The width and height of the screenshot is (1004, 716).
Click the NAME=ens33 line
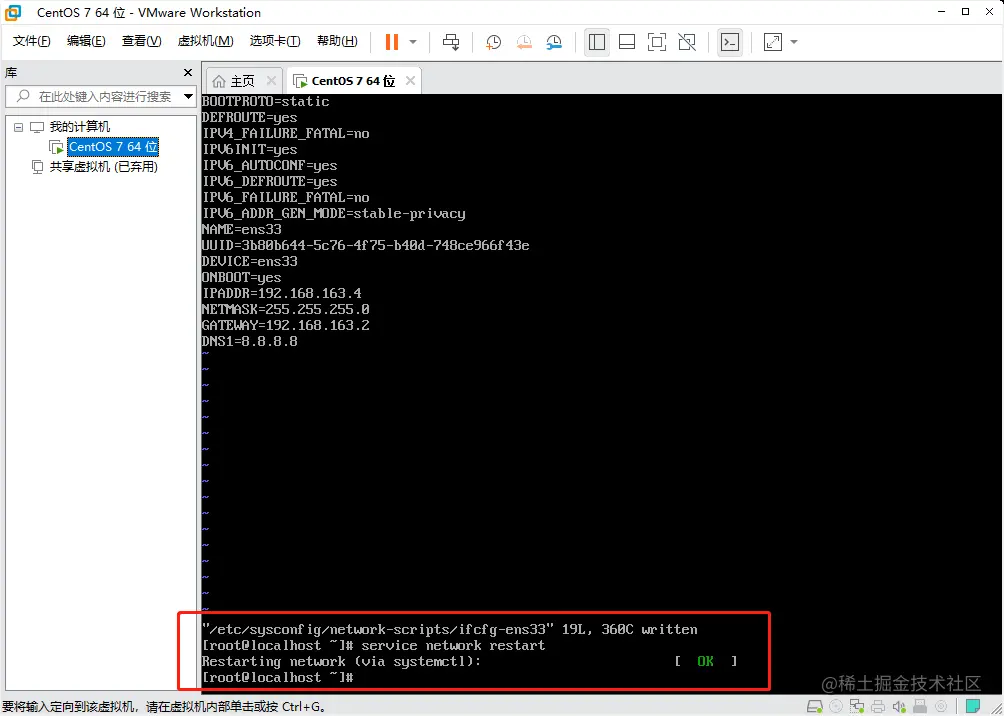click(x=241, y=229)
